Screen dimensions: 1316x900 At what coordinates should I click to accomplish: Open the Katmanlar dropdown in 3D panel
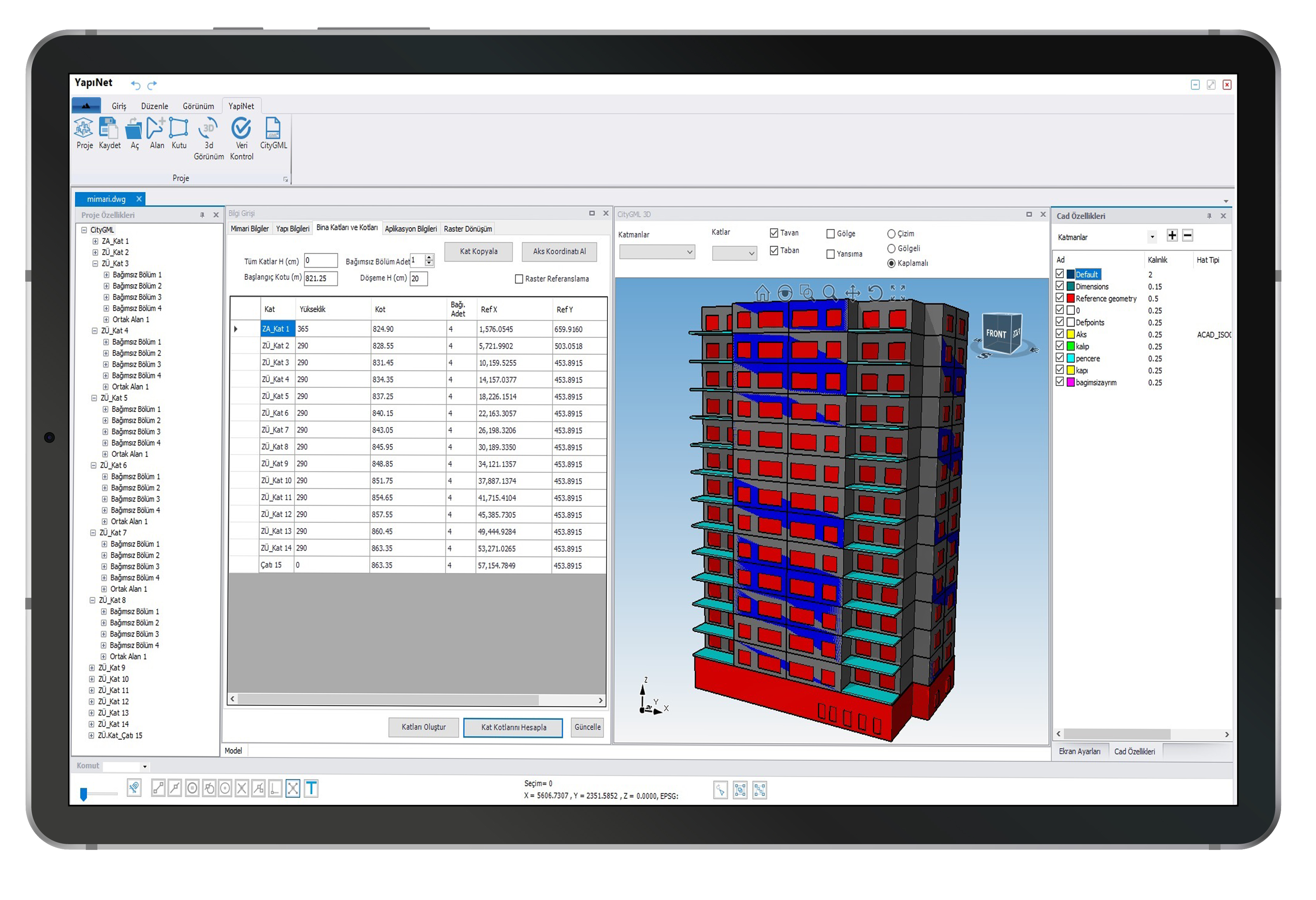(x=657, y=253)
